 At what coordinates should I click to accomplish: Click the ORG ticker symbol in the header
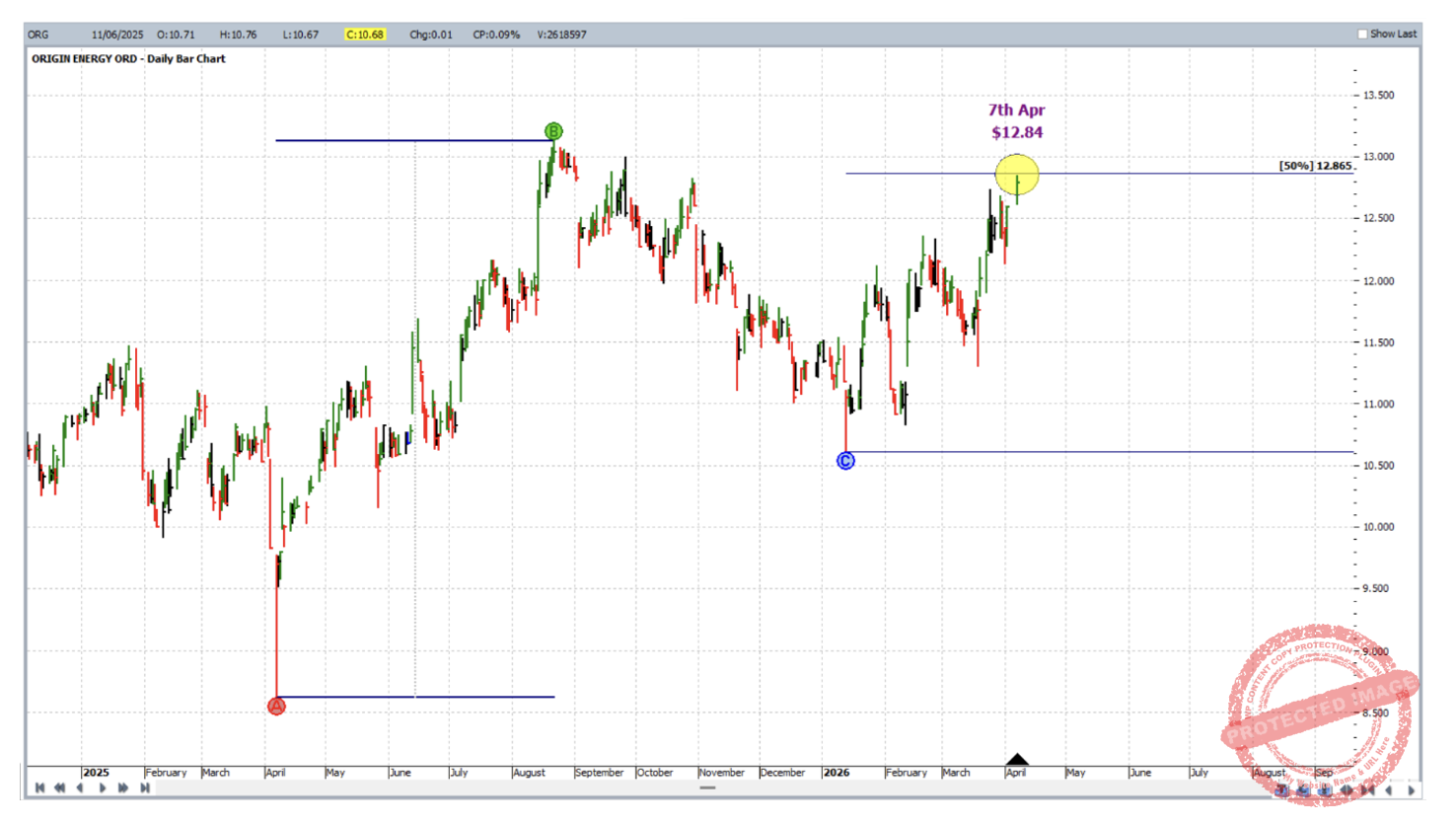pos(38,35)
